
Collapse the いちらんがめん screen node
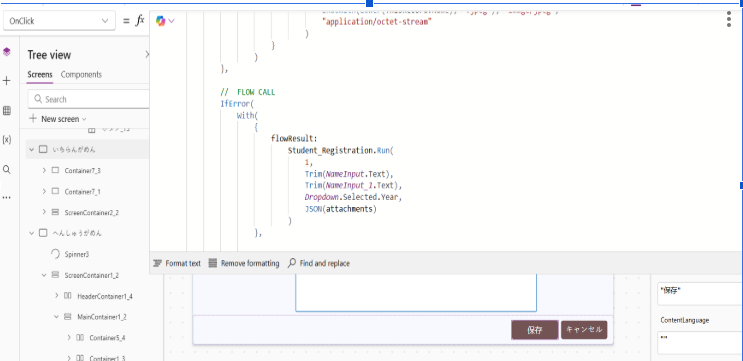click(31, 149)
